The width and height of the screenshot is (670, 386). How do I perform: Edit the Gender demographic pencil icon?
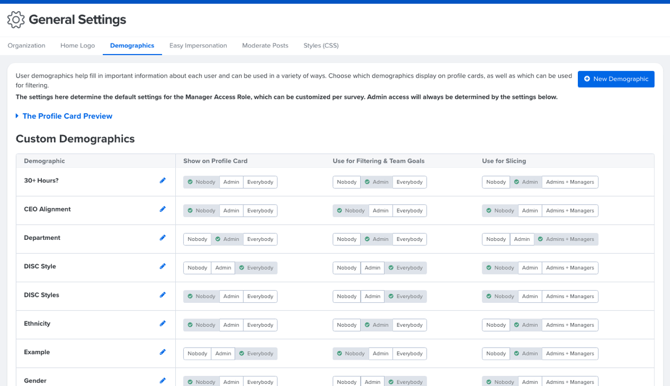(x=162, y=380)
